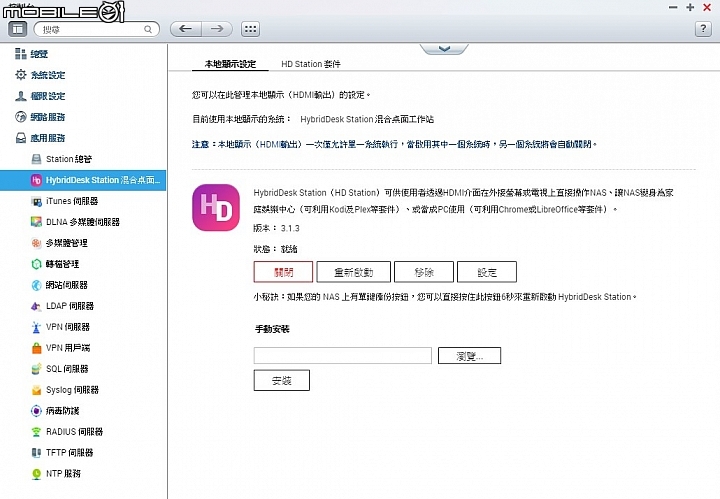Click the NTP 服務 clock icon
Image resolution: width=720 pixels, height=499 pixels.
click(36, 474)
